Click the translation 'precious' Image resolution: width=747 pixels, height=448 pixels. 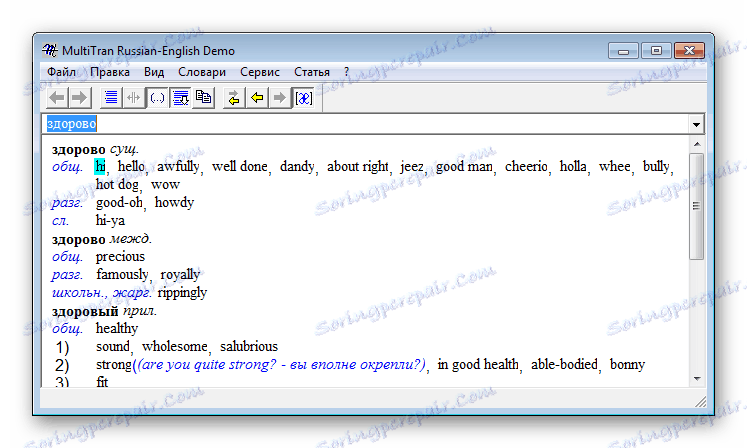tap(120, 256)
